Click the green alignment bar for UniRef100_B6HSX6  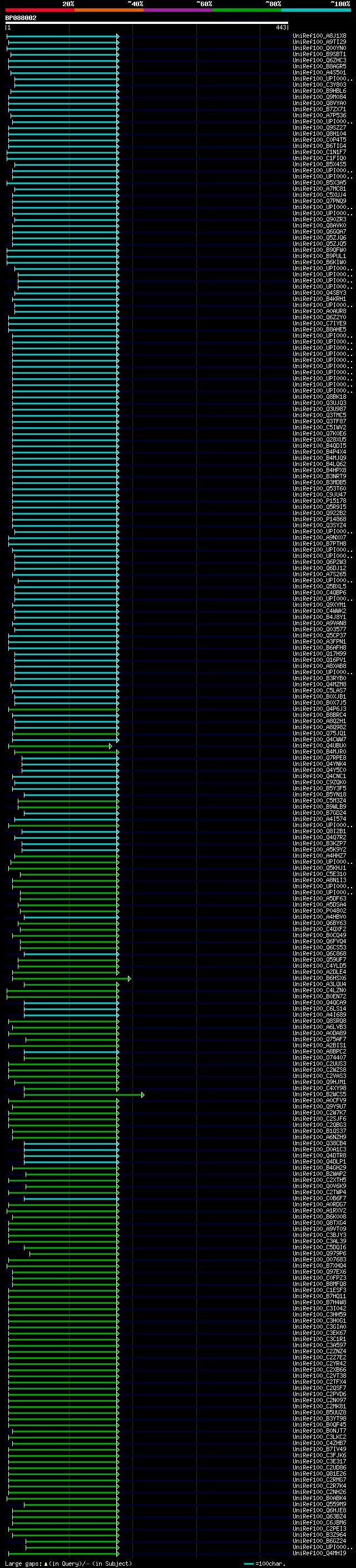tap(71, 979)
